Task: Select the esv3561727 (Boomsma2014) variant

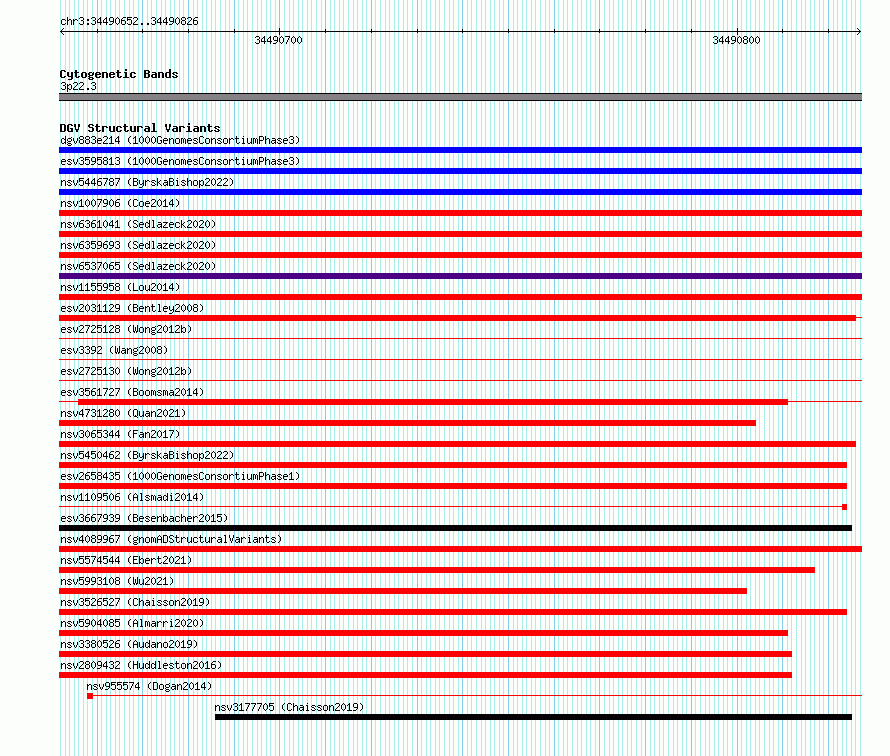Action: point(132,392)
